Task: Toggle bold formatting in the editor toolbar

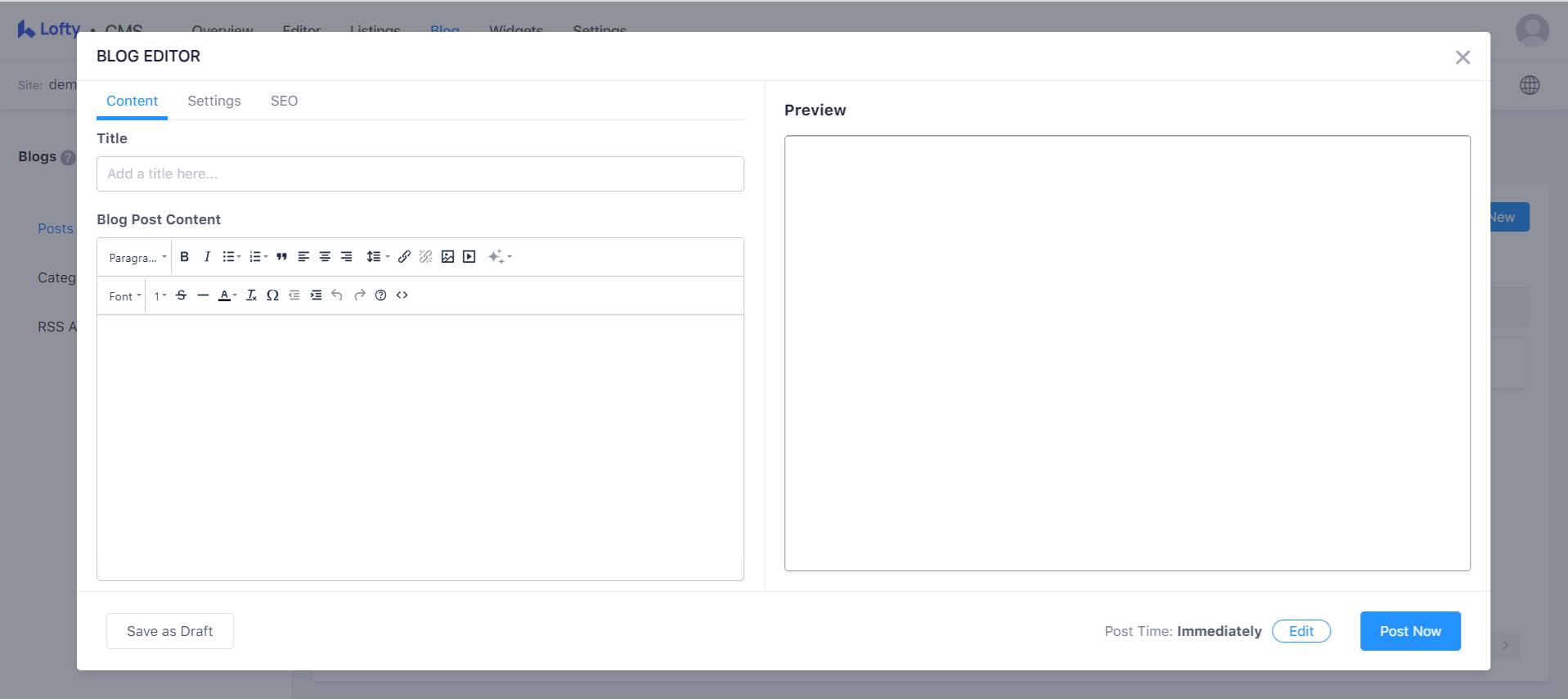Action: (185, 257)
